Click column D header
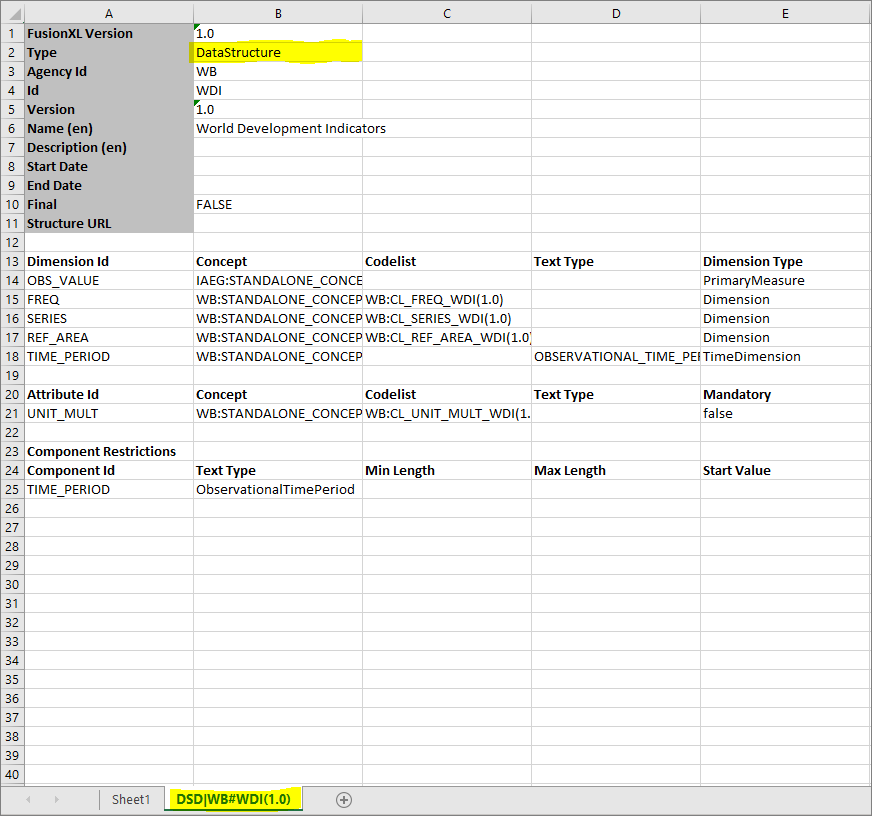This screenshot has width=872, height=816. 615,13
